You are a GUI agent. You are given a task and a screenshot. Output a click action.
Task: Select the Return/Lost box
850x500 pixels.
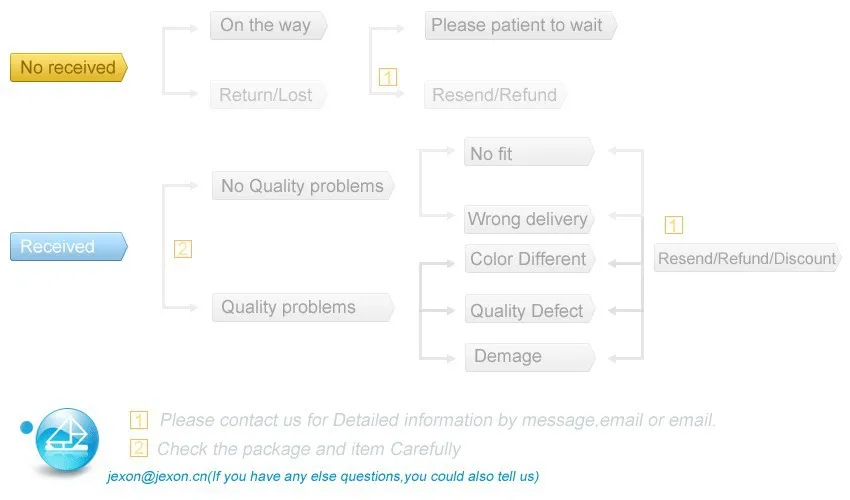pos(267,96)
